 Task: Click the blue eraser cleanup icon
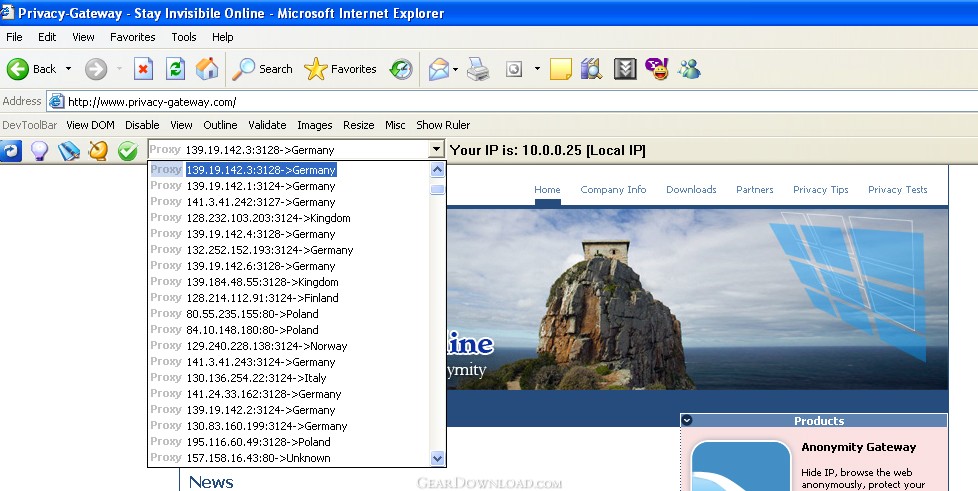69,150
